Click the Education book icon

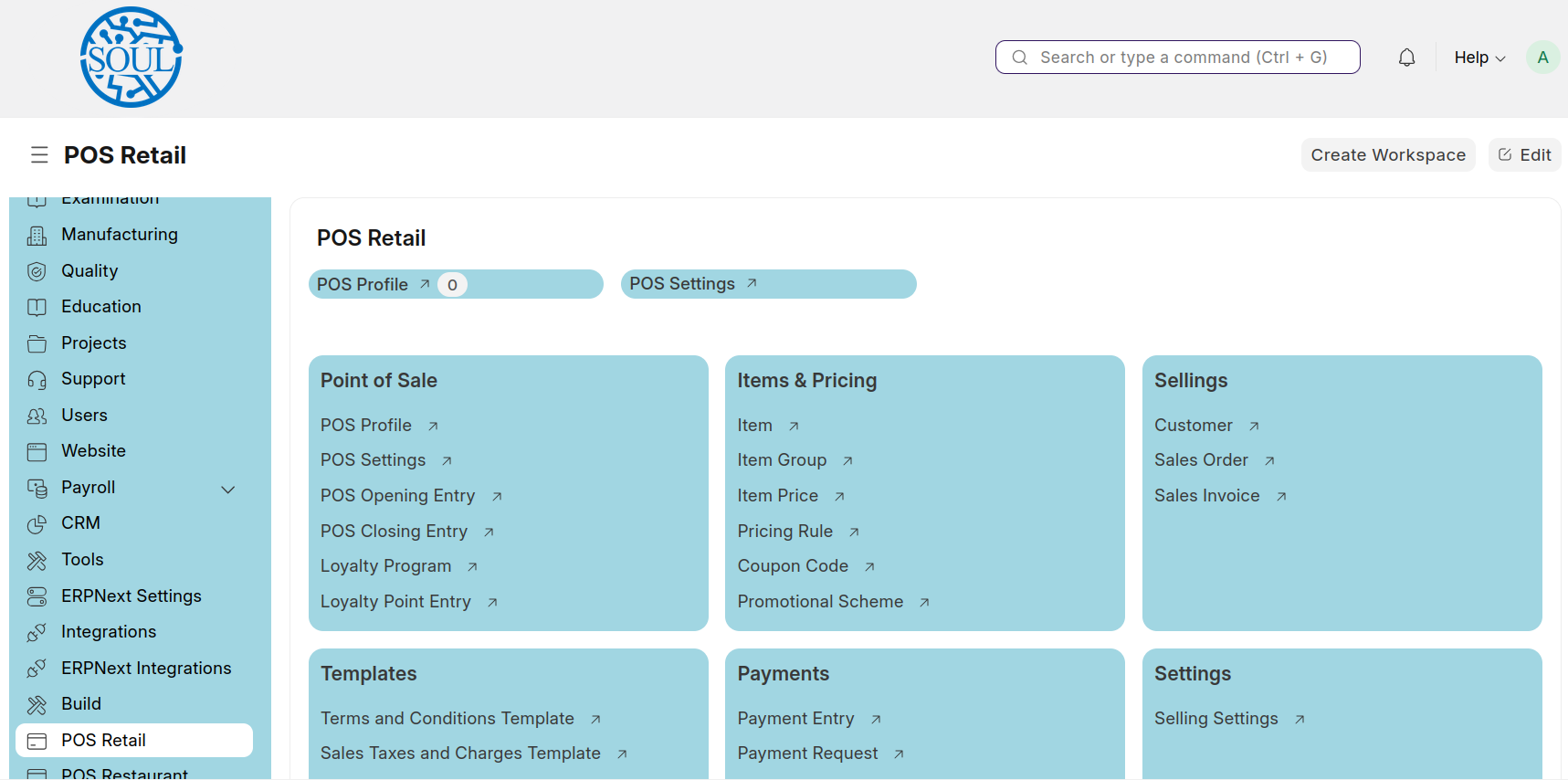coord(37,307)
